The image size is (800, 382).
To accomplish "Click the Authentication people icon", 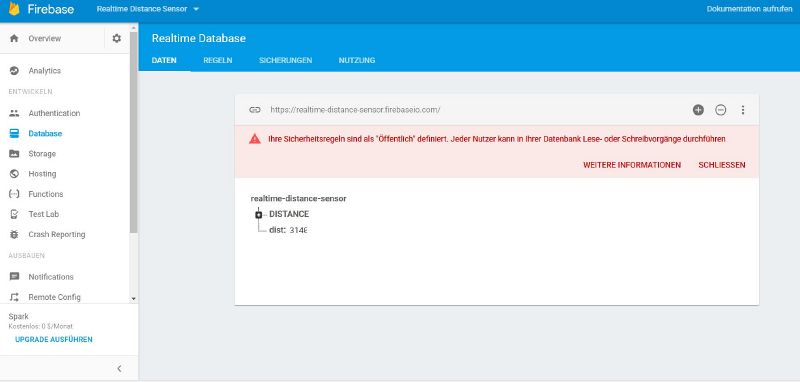I will click(14, 113).
